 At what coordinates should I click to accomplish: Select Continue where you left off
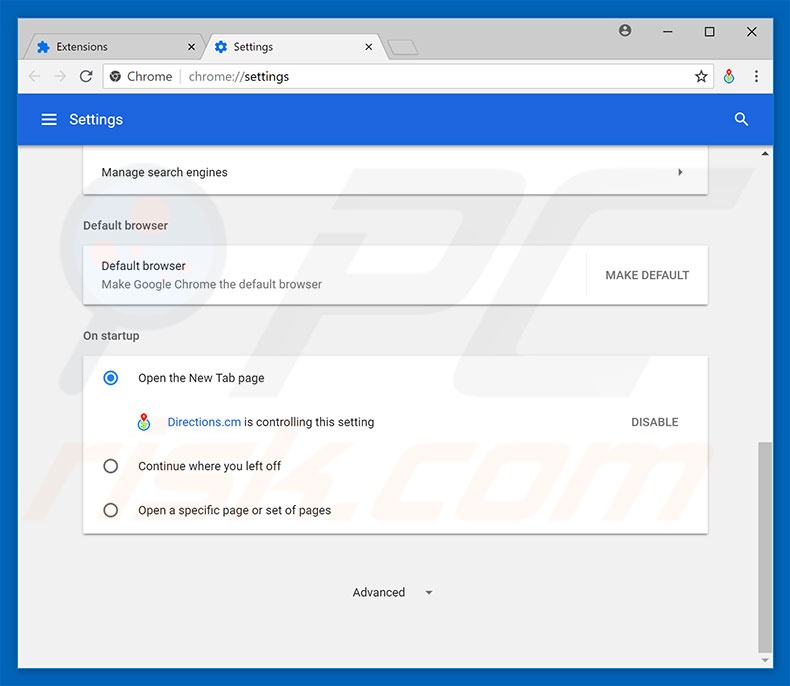pyautogui.click(x=110, y=466)
